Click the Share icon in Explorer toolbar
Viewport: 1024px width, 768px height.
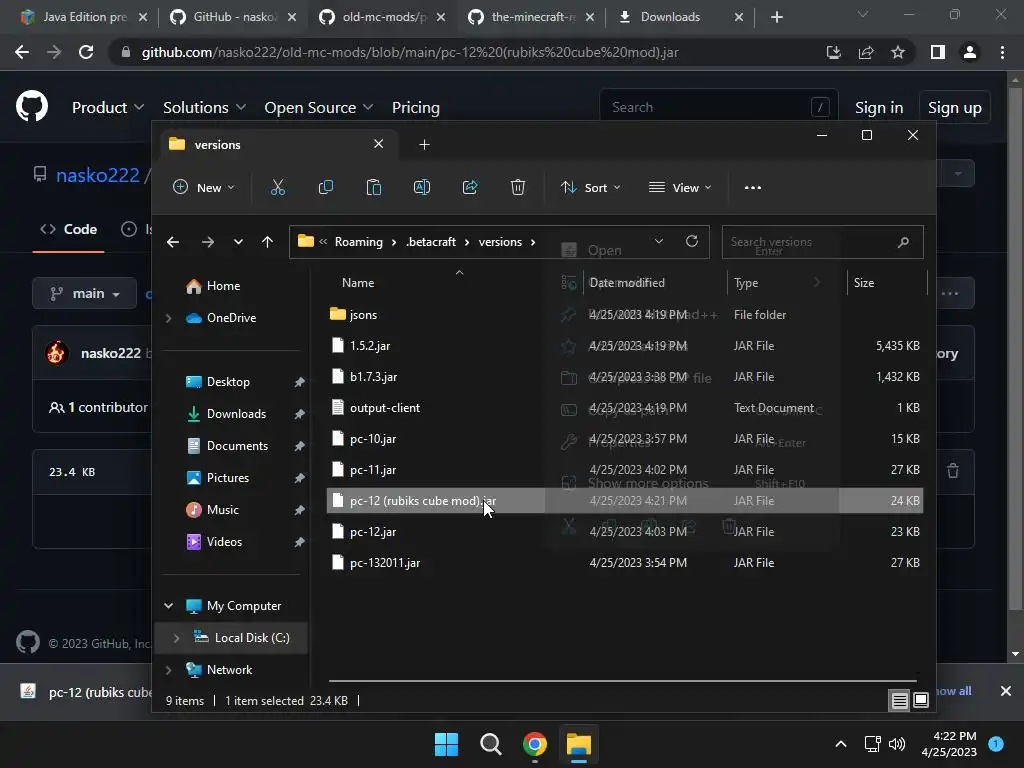tap(470, 187)
